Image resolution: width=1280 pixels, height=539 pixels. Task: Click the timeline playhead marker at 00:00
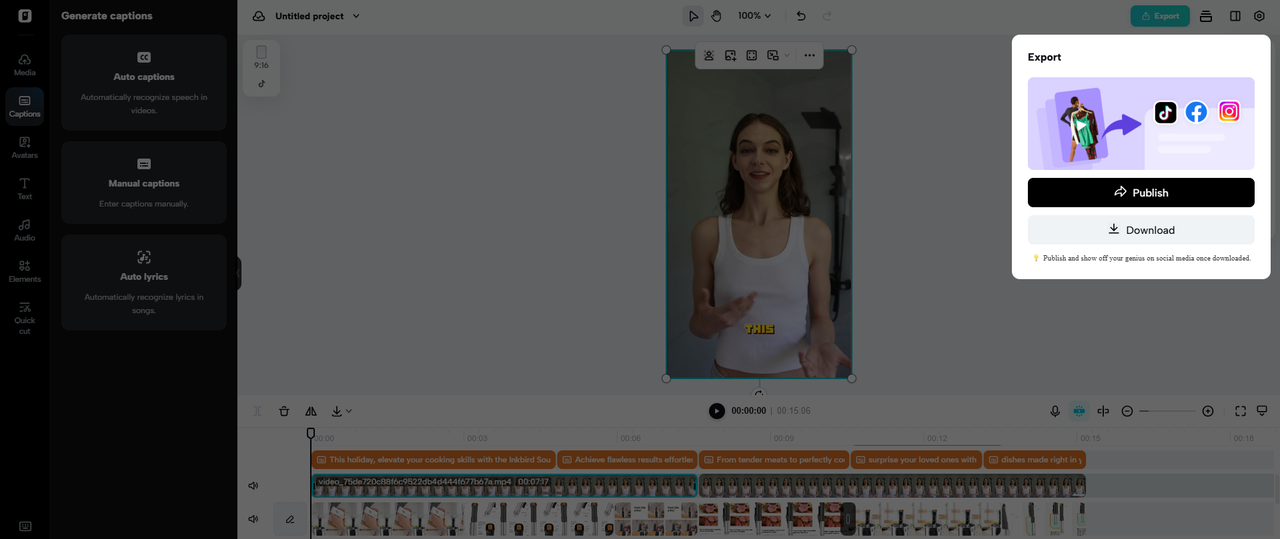pyautogui.click(x=310, y=434)
